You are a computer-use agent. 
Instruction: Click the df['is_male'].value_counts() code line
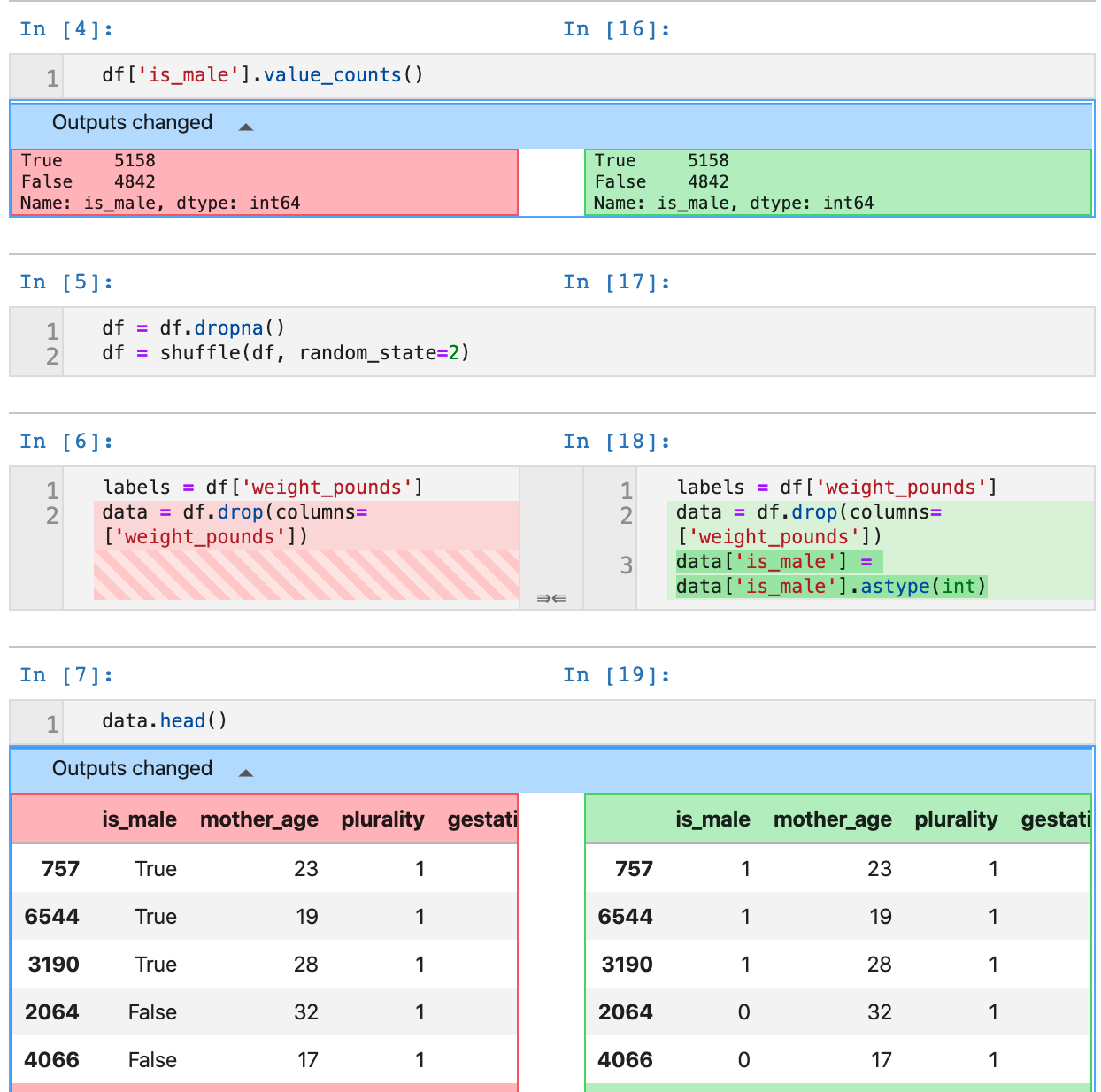tap(262, 75)
